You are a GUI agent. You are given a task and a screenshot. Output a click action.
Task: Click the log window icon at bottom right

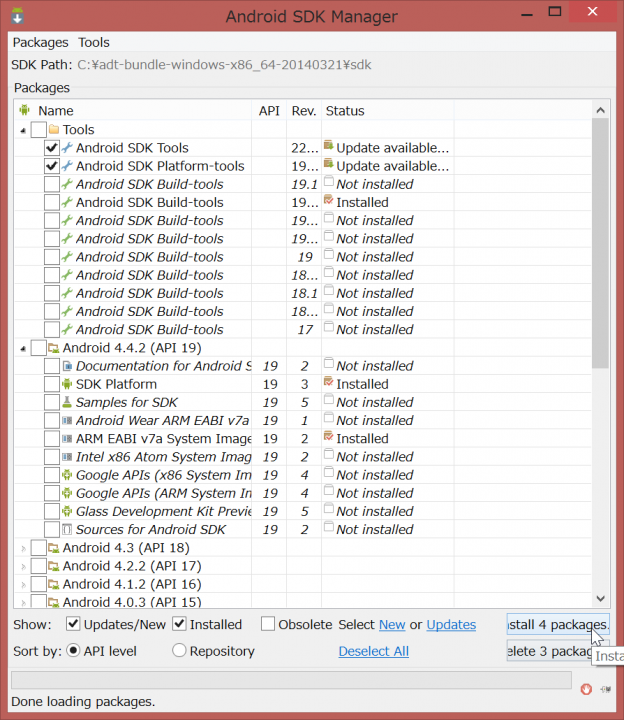606,689
